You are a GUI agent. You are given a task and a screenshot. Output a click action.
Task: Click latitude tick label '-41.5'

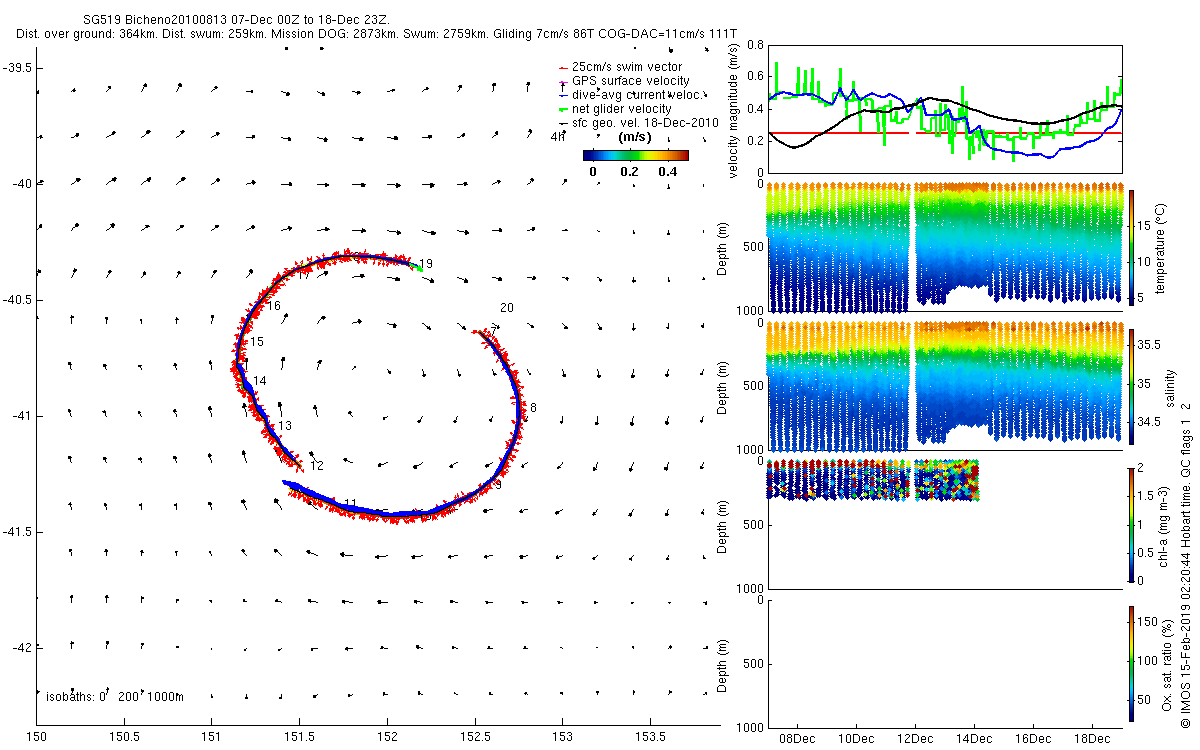pyautogui.click(x=17, y=532)
